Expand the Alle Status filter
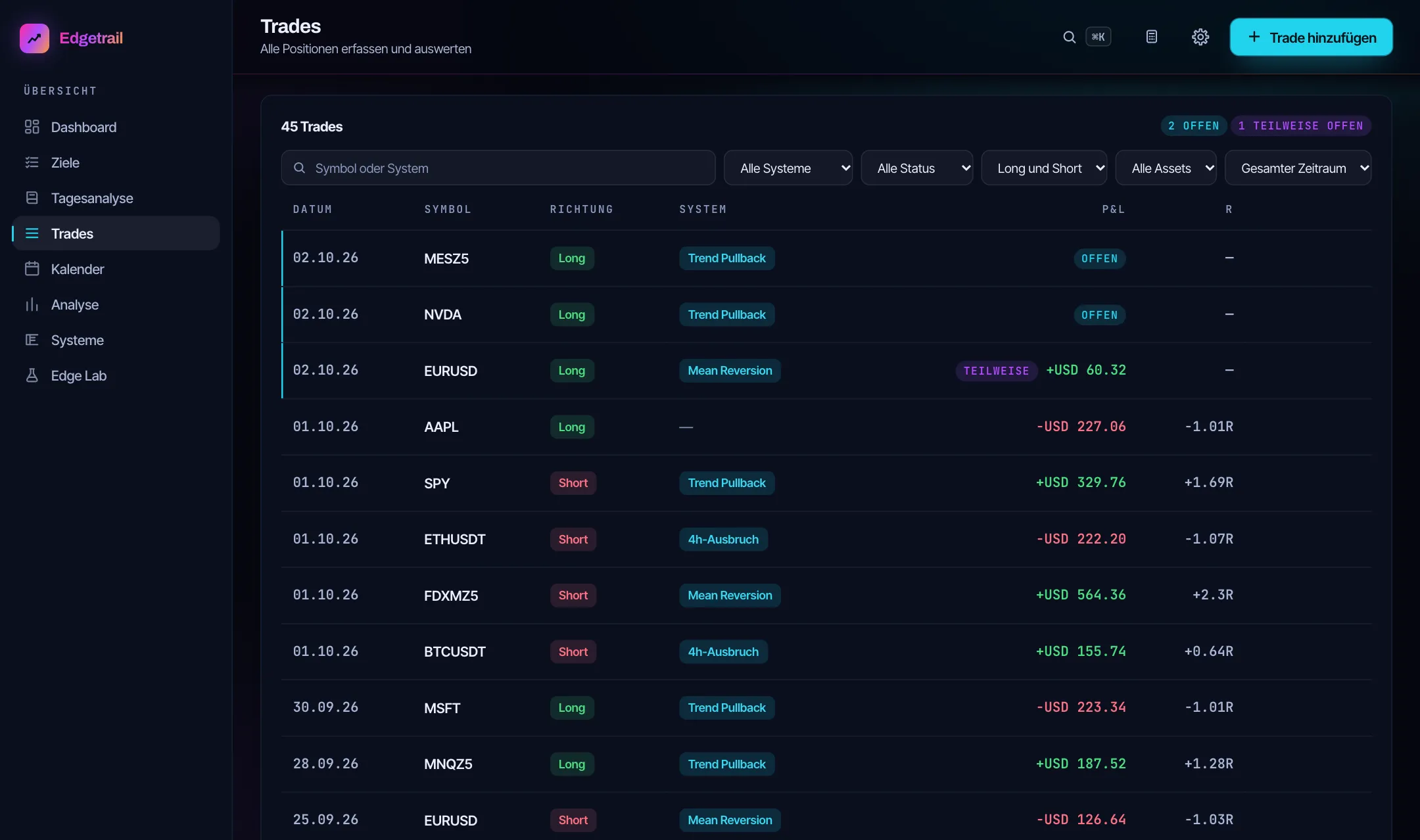The width and height of the screenshot is (1420, 840). click(916, 168)
